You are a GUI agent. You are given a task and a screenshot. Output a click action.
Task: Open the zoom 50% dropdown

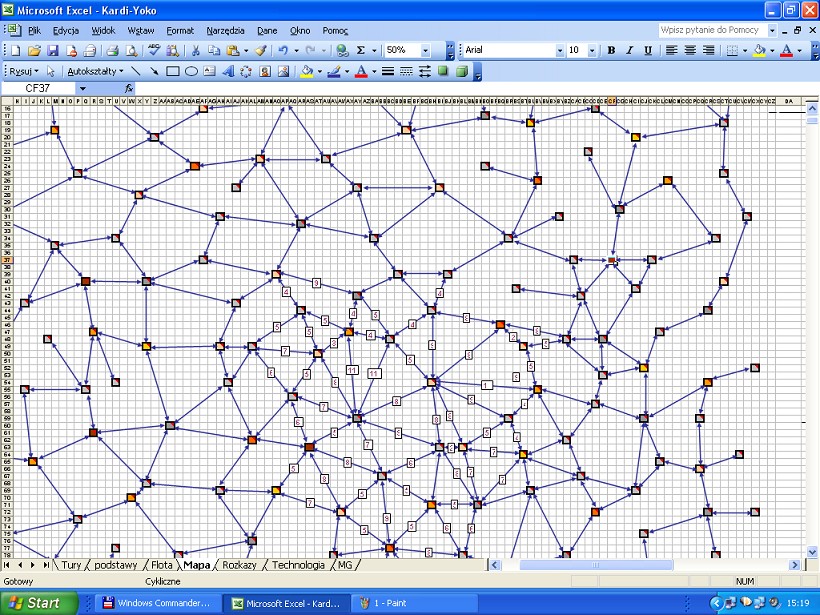point(425,51)
